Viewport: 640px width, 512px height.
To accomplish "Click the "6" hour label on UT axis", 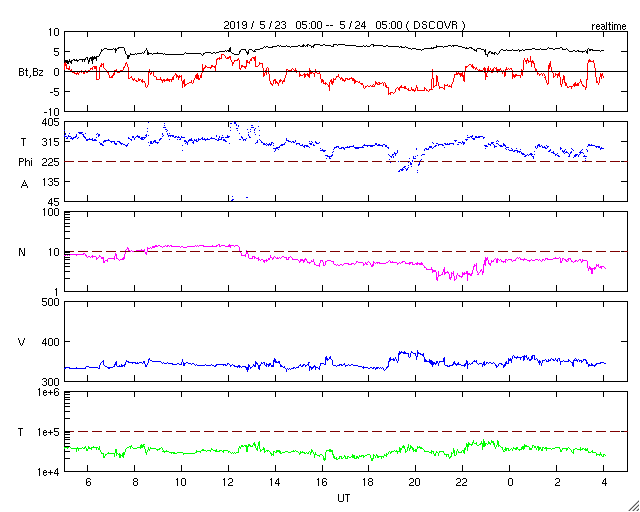I will click(88, 483).
